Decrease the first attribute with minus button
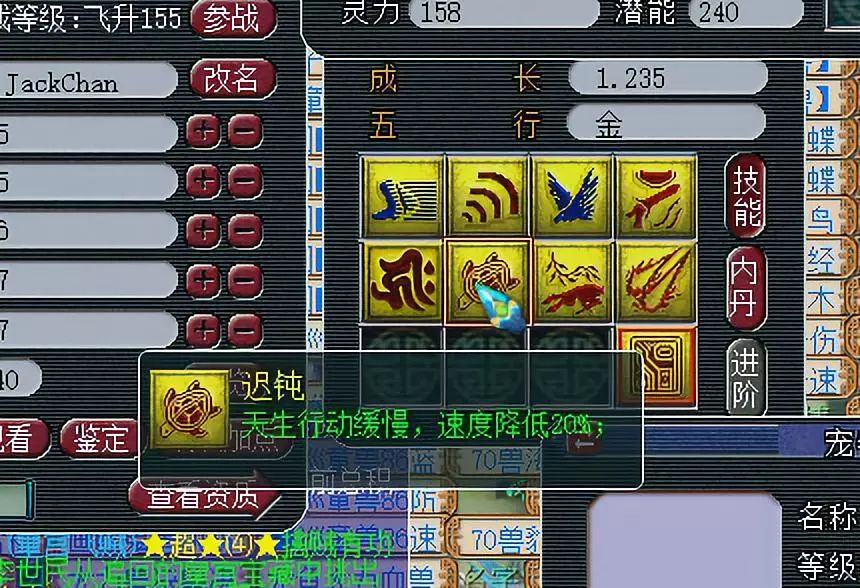Screen dimensions: 860x588 [245, 132]
